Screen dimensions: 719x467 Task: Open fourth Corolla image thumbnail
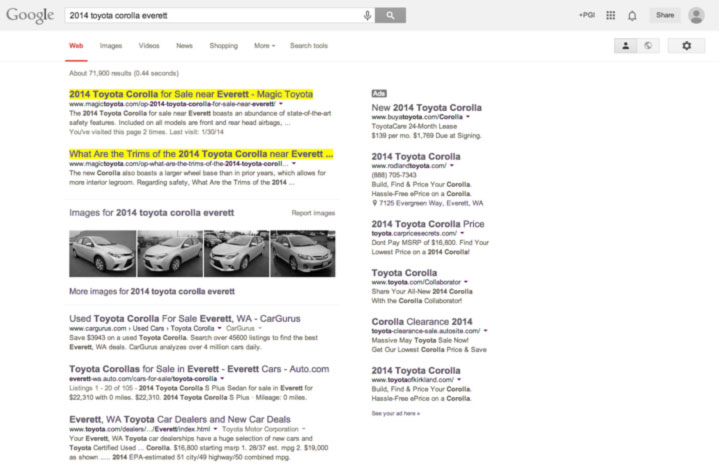[x=303, y=254]
